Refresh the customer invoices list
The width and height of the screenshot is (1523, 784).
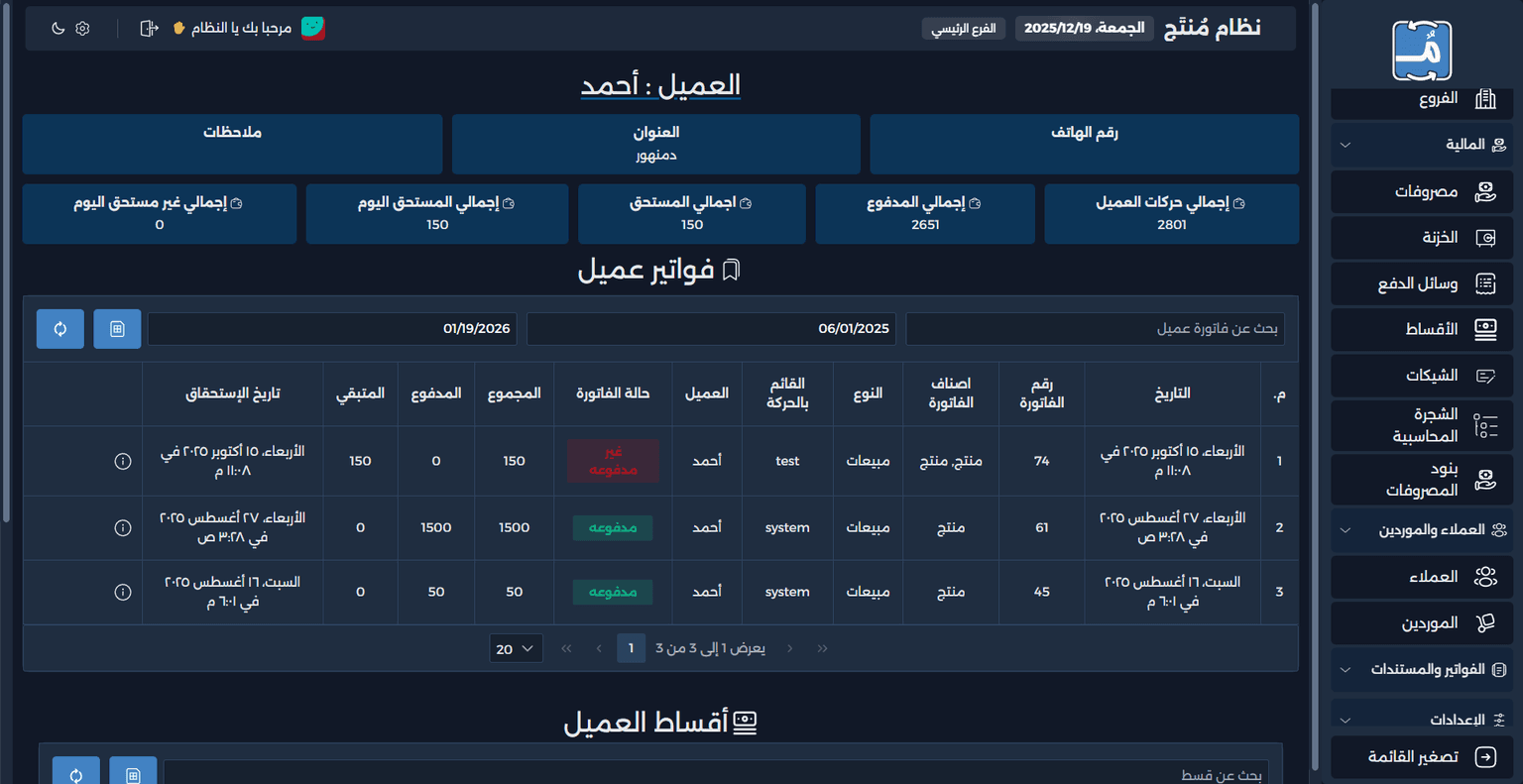point(59,328)
